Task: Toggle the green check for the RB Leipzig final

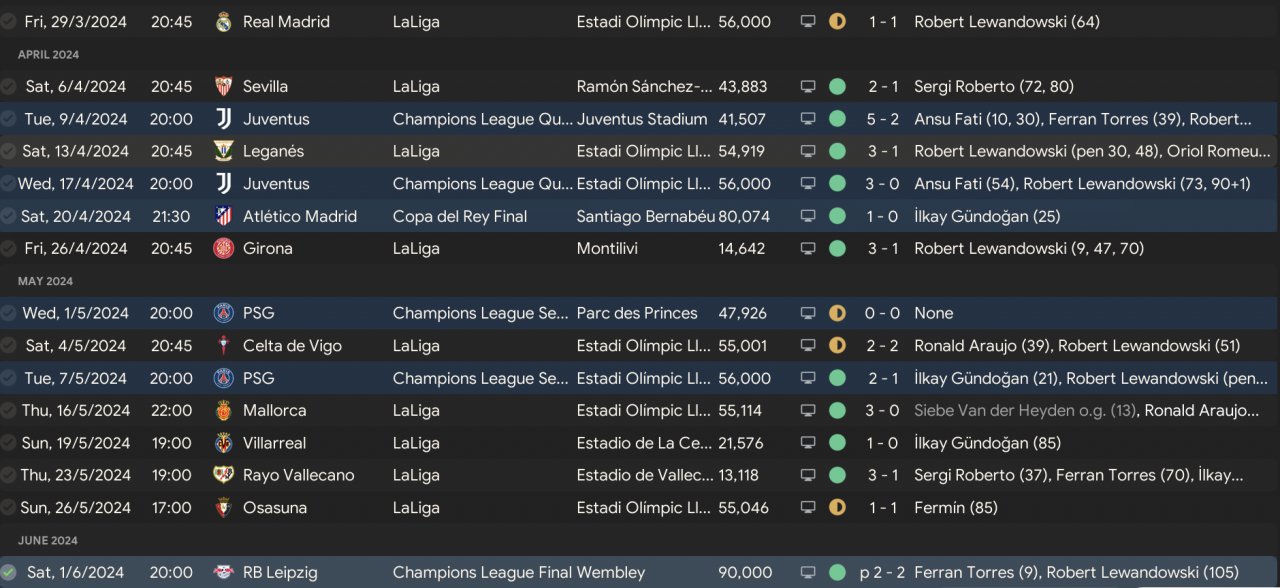Action: 9,573
